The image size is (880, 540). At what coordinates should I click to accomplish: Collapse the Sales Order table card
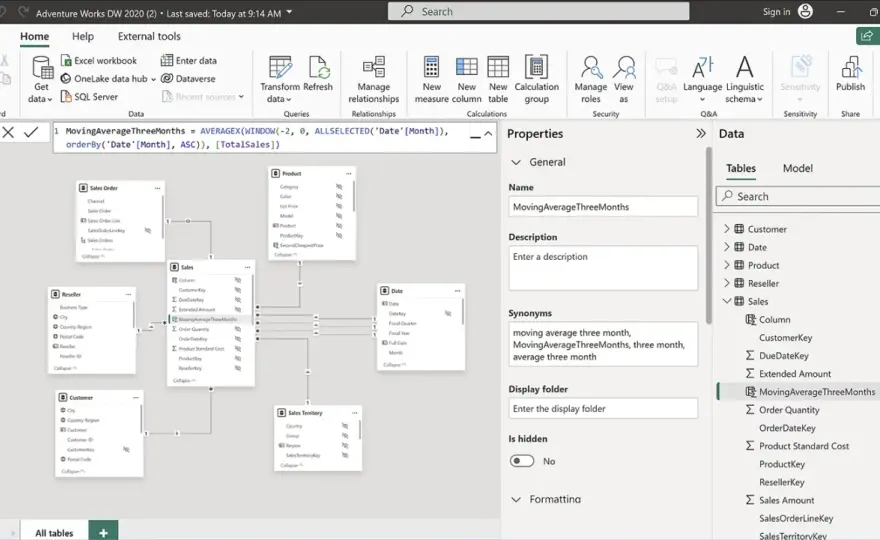[x=94, y=256]
